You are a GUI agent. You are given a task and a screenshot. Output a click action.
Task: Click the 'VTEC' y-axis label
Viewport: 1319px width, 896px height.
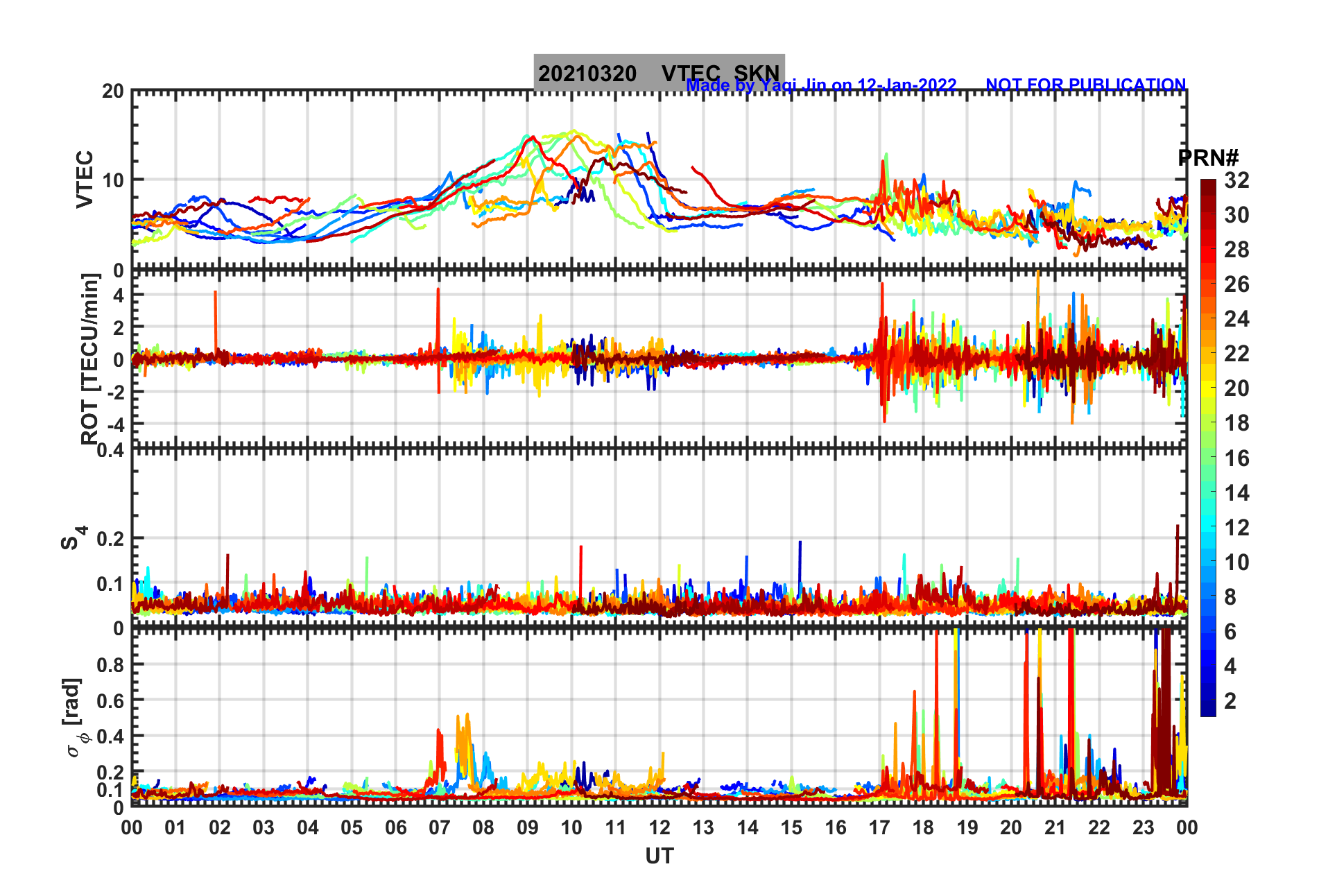[x=84, y=180]
